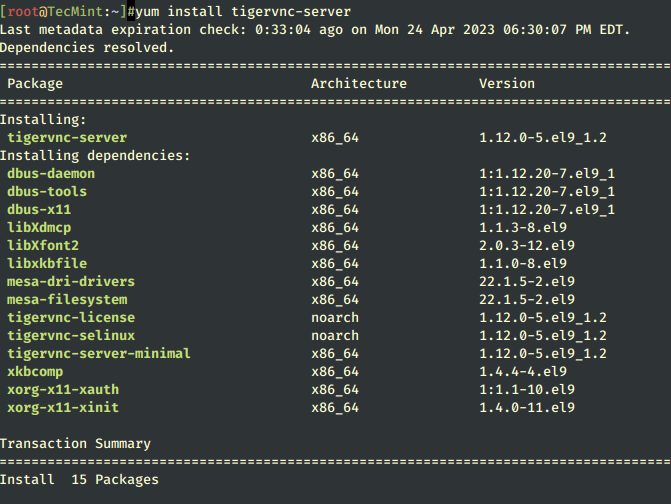Click the dbus-daemon package row

pos(311,174)
